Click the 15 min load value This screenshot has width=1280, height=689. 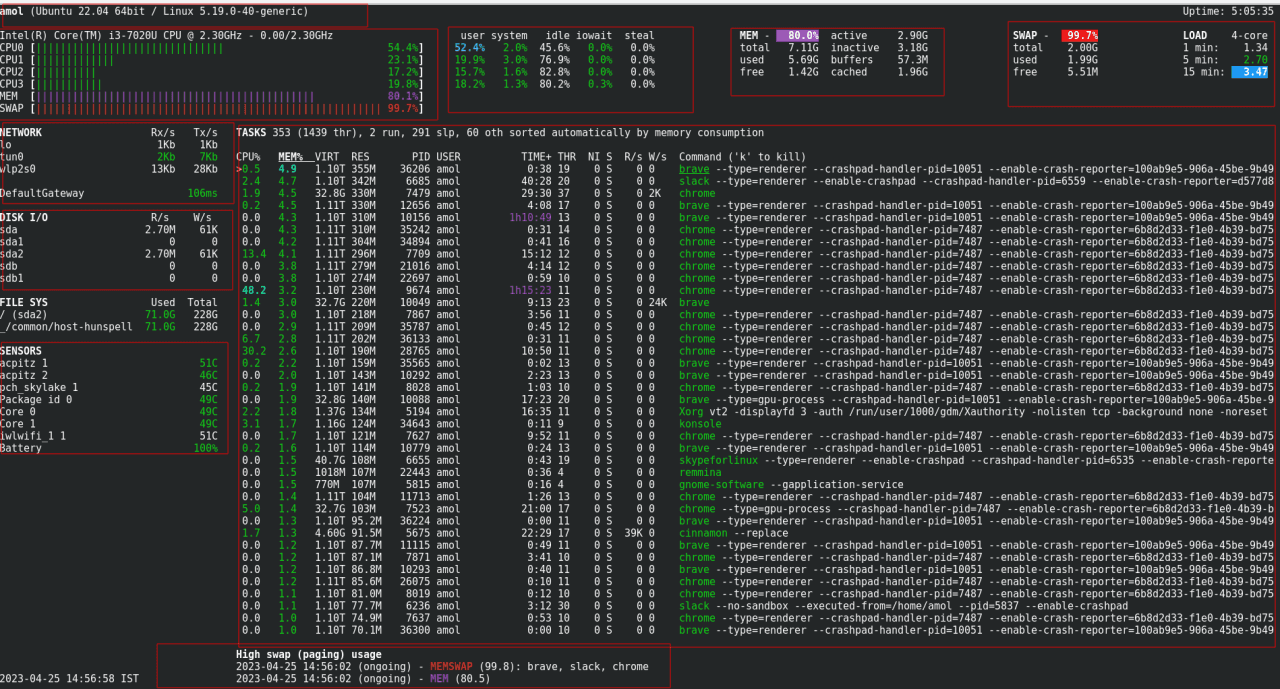point(1250,72)
